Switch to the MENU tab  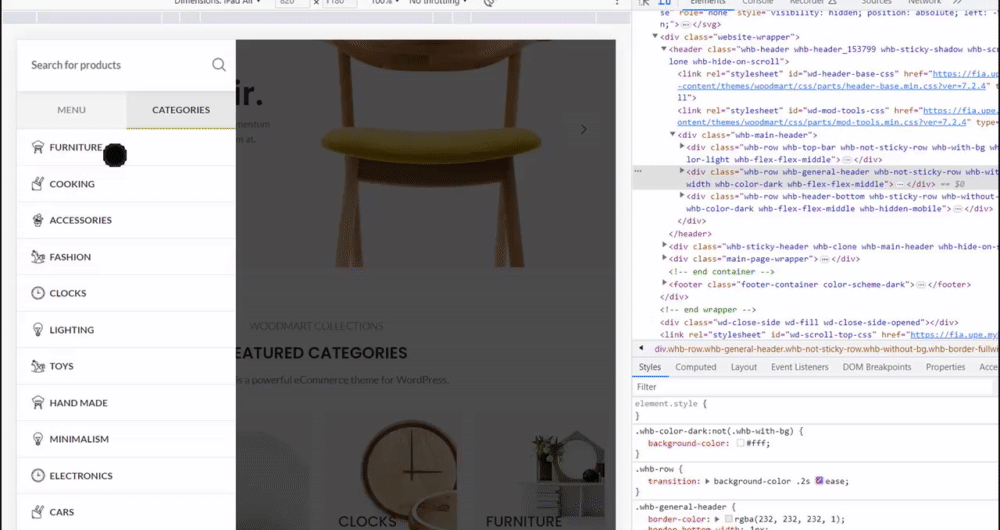(71, 110)
